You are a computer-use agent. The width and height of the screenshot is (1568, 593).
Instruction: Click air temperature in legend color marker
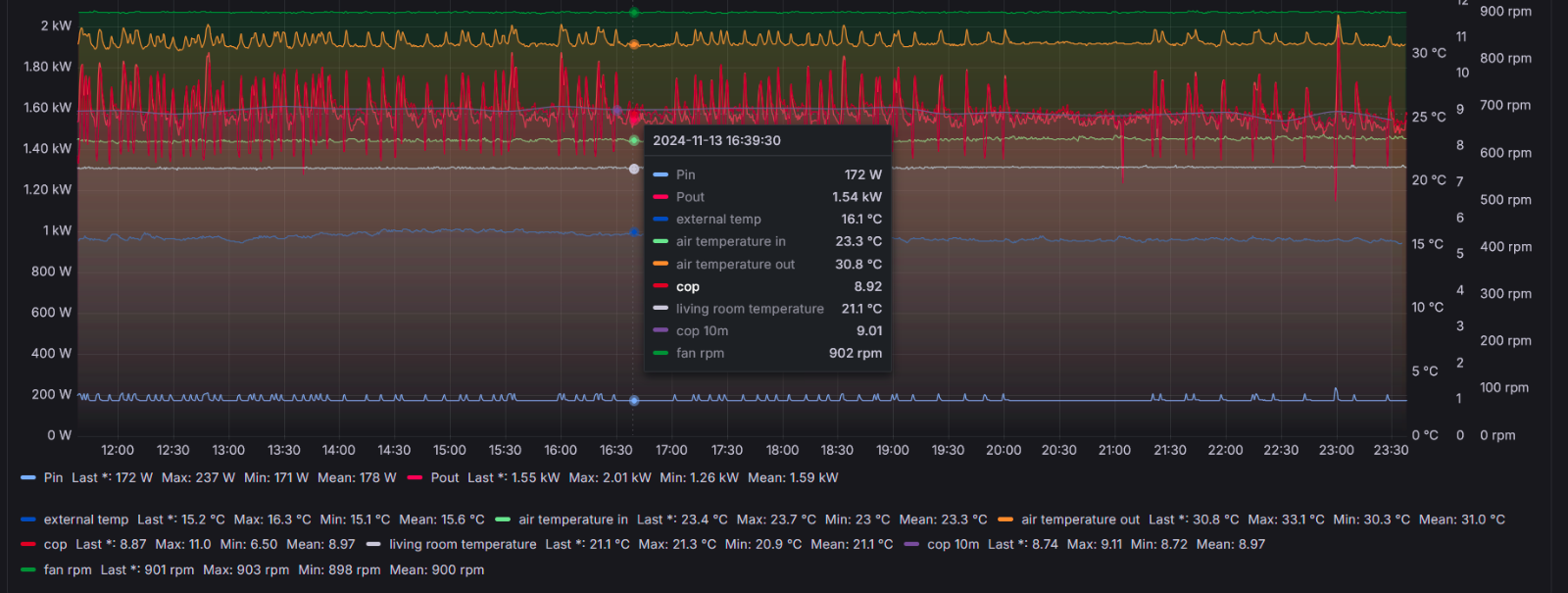(x=503, y=519)
